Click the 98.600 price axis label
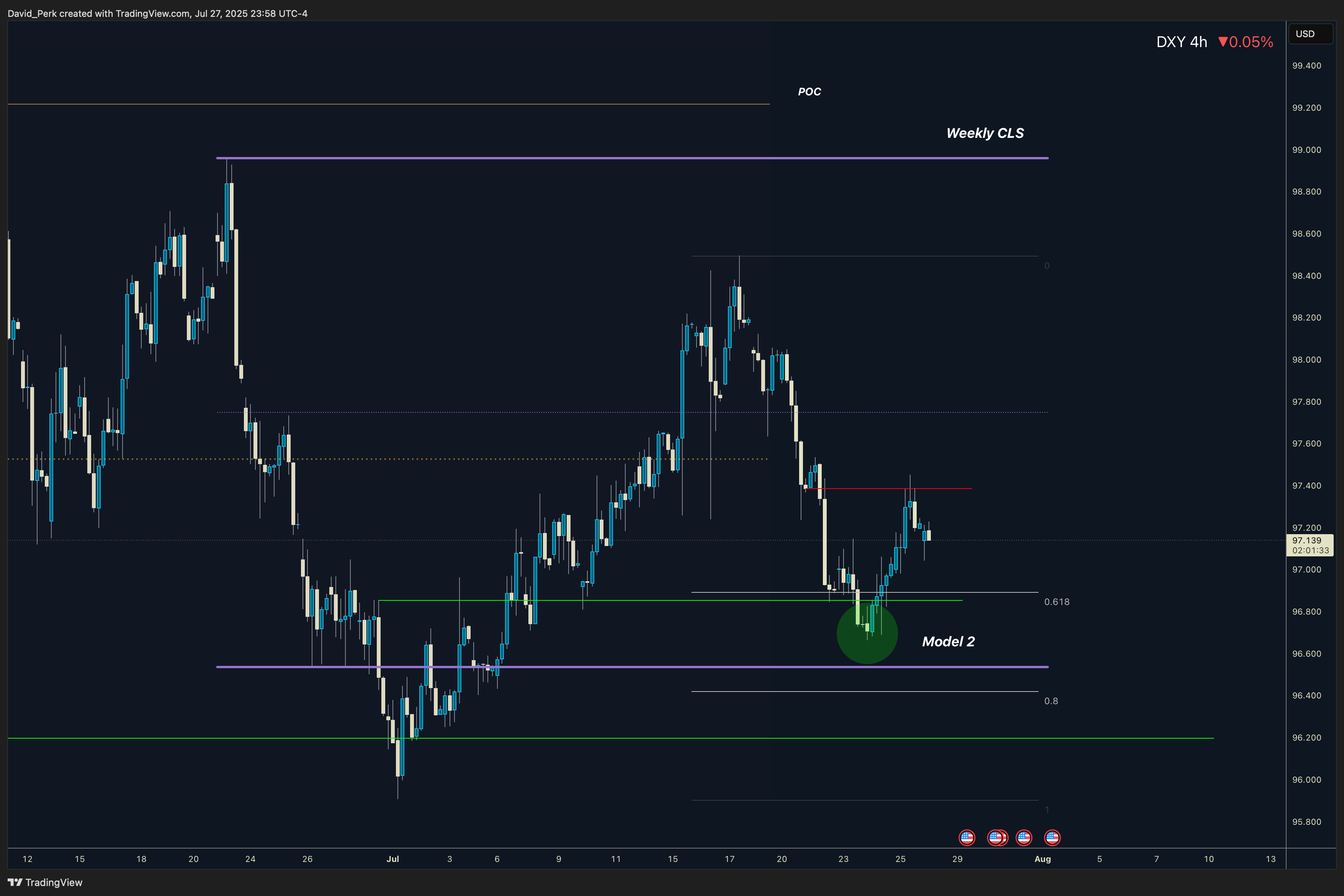Viewport: 1344px width, 896px height. [x=1306, y=234]
